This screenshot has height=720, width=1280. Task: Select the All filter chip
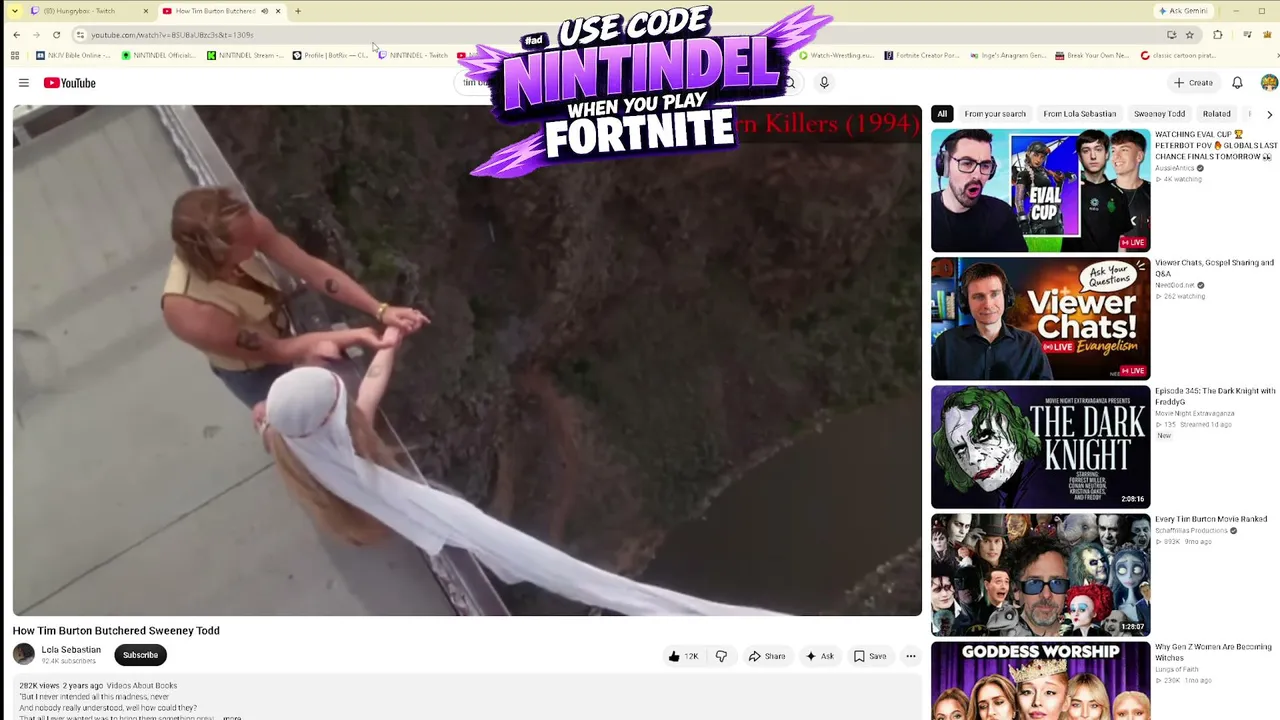(942, 114)
